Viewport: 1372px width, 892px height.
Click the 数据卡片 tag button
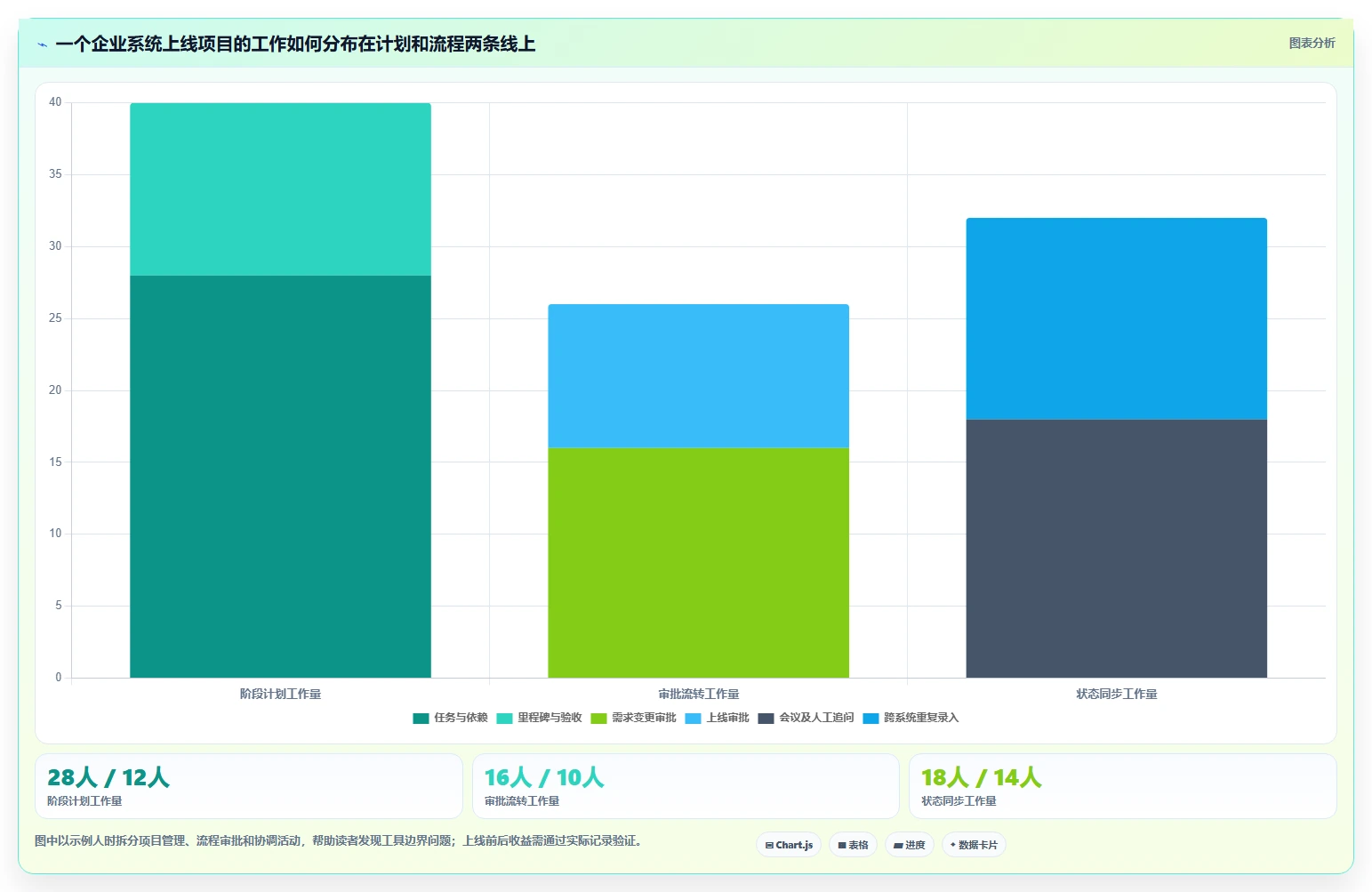pos(974,845)
